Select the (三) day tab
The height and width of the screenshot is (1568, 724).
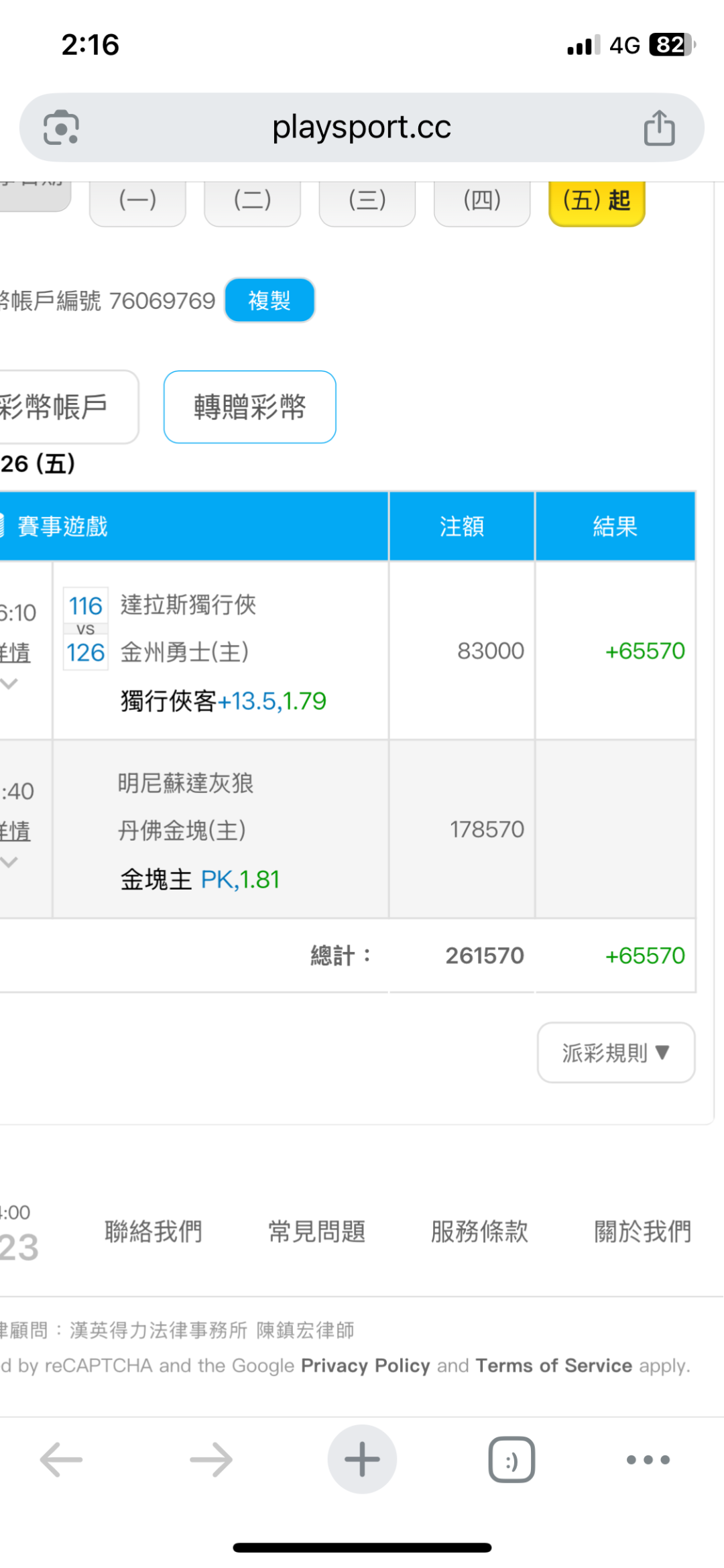click(x=367, y=200)
